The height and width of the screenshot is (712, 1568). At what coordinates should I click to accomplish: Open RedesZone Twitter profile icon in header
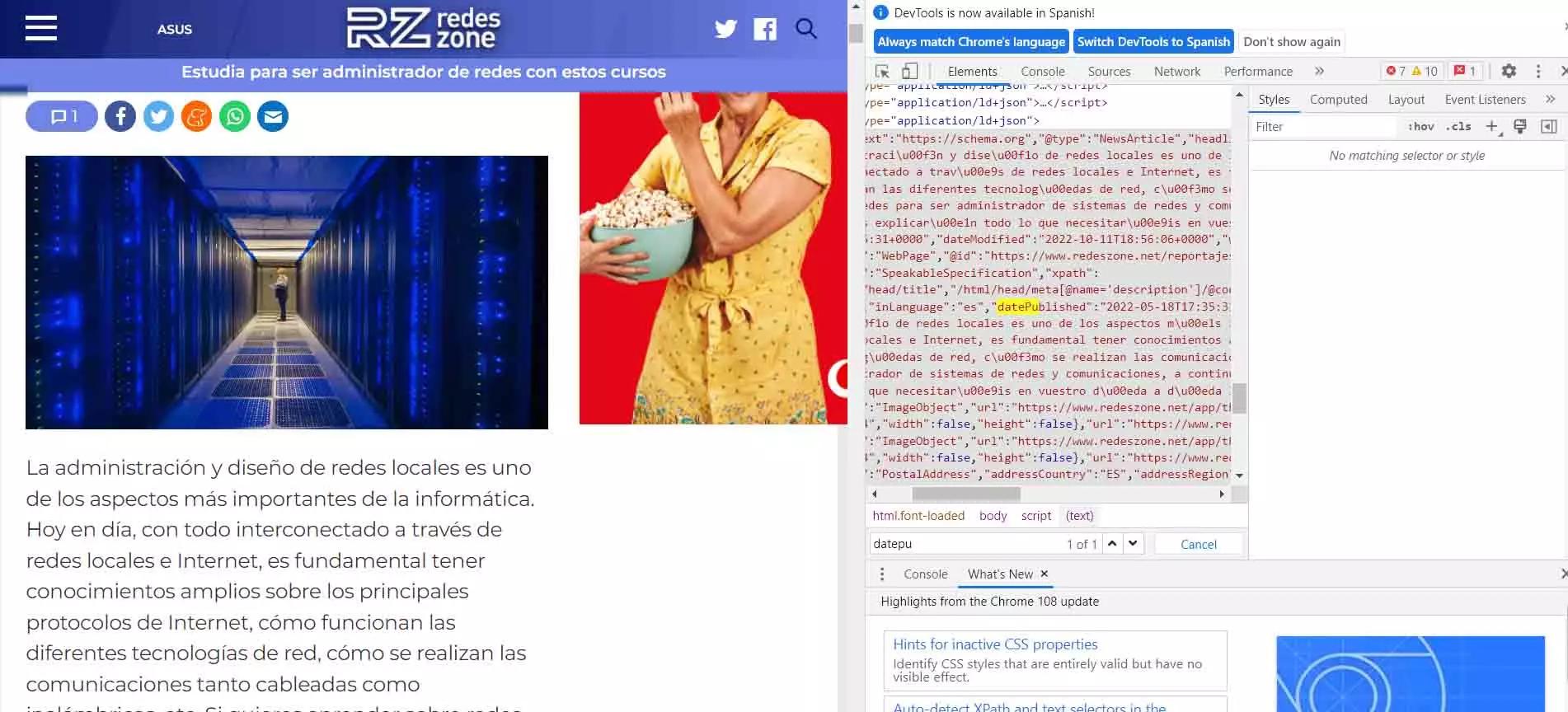point(725,29)
